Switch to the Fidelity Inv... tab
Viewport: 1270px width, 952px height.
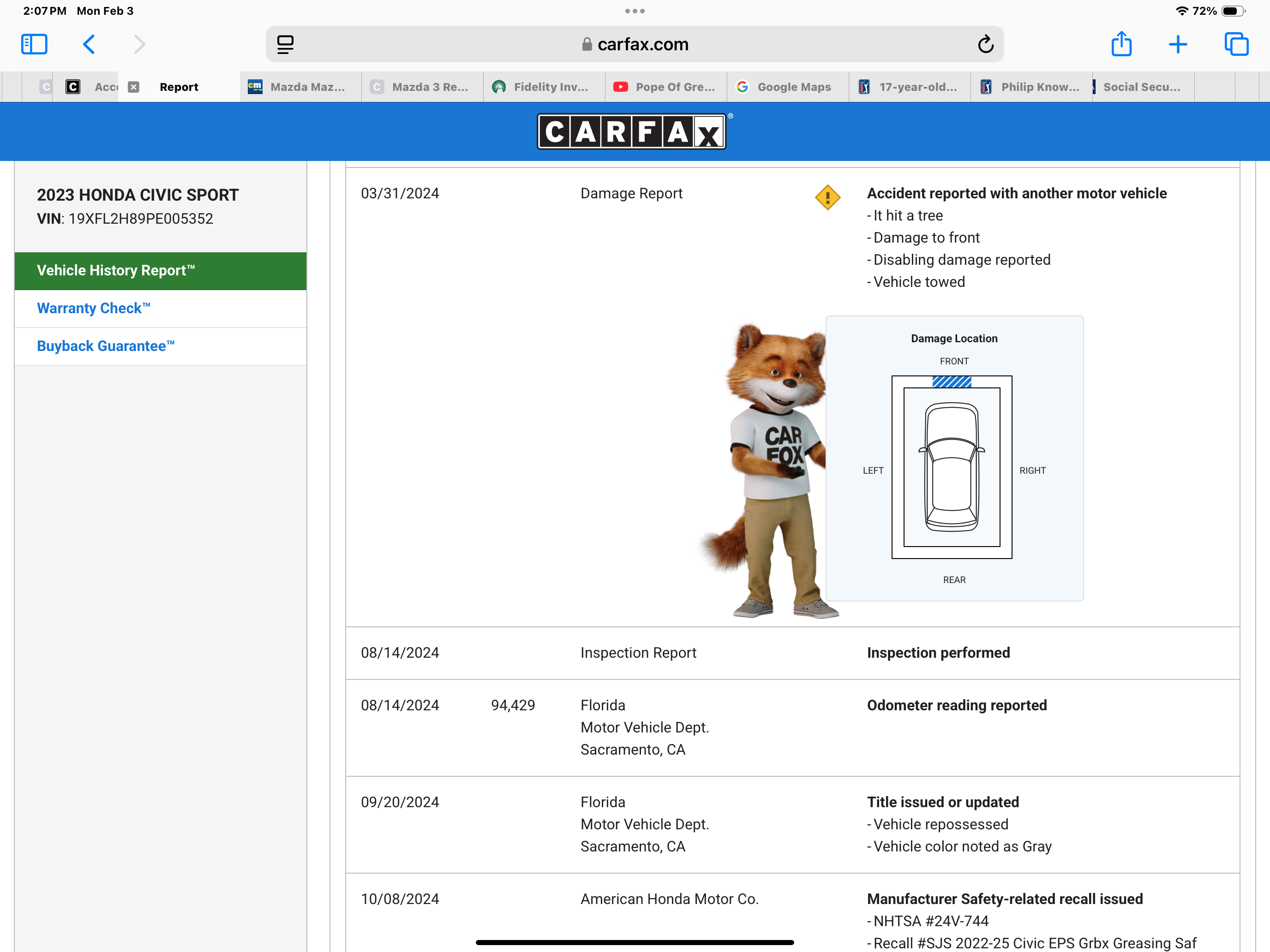(x=544, y=87)
